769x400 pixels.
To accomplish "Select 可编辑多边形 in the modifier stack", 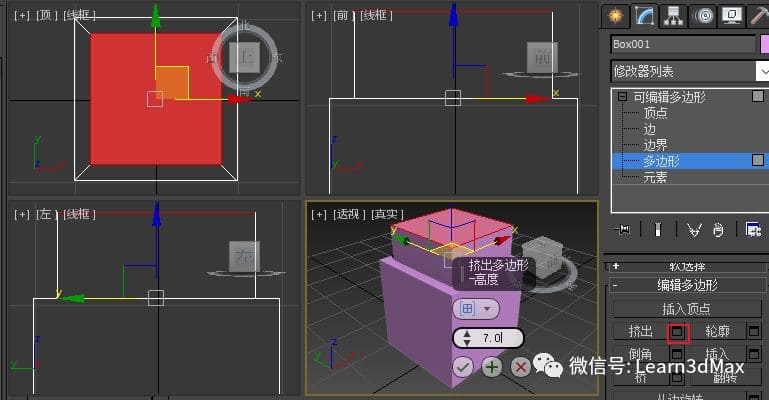I will tap(669, 97).
